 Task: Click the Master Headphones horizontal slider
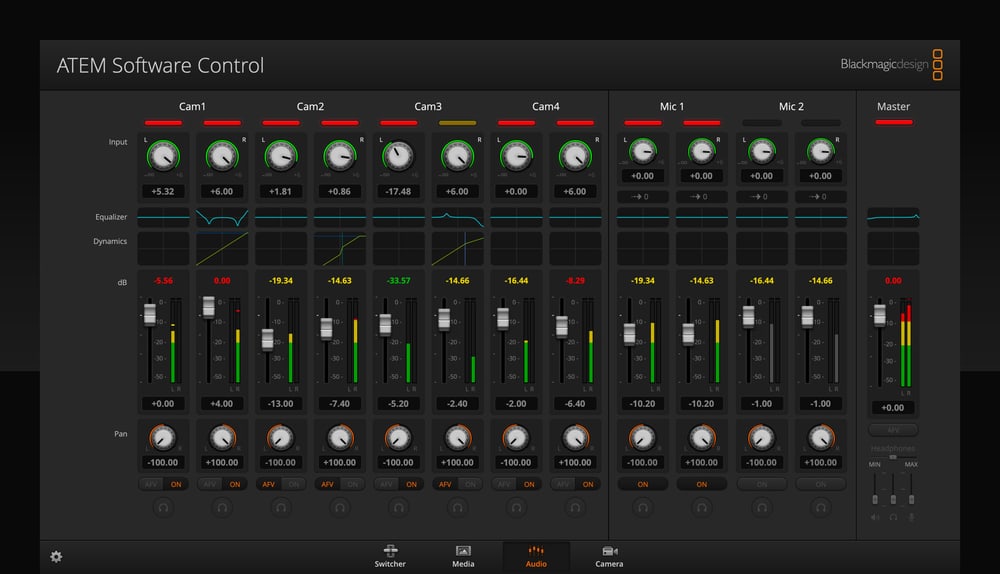pyautogui.click(x=893, y=457)
